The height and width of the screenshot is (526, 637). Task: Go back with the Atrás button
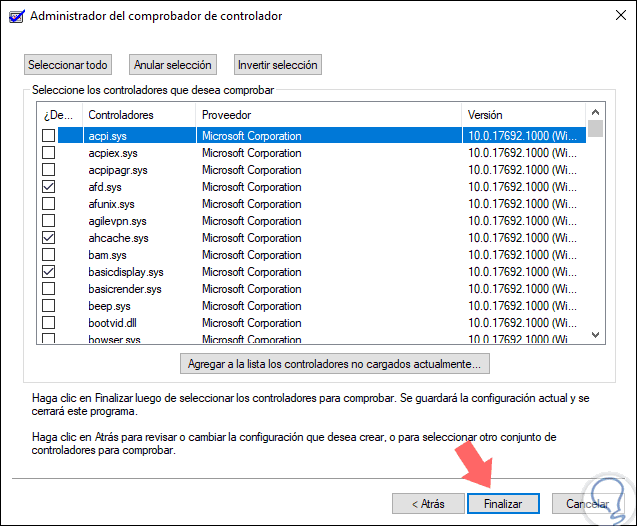(428, 504)
